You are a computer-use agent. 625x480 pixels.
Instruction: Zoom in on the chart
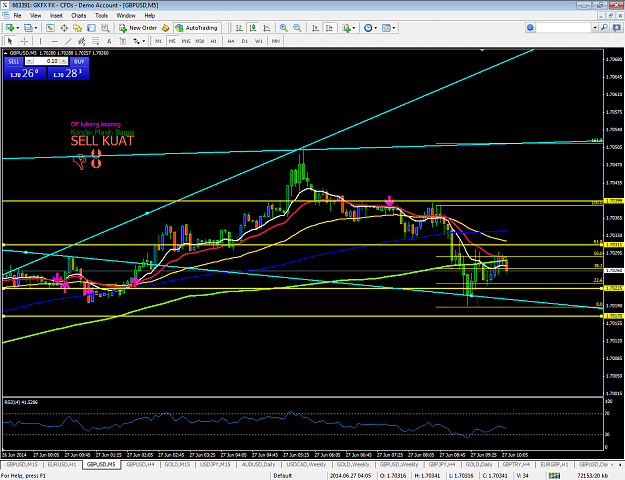click(283, 28)
